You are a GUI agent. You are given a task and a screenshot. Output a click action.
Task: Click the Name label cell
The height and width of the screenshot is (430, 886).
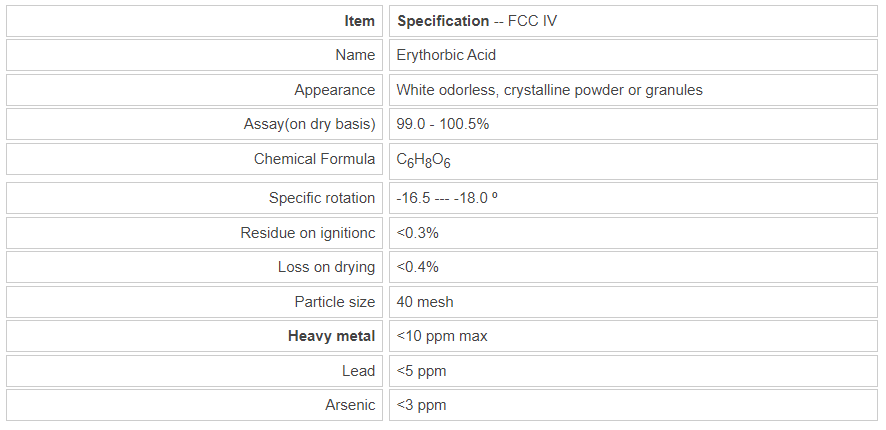(355, 55)
